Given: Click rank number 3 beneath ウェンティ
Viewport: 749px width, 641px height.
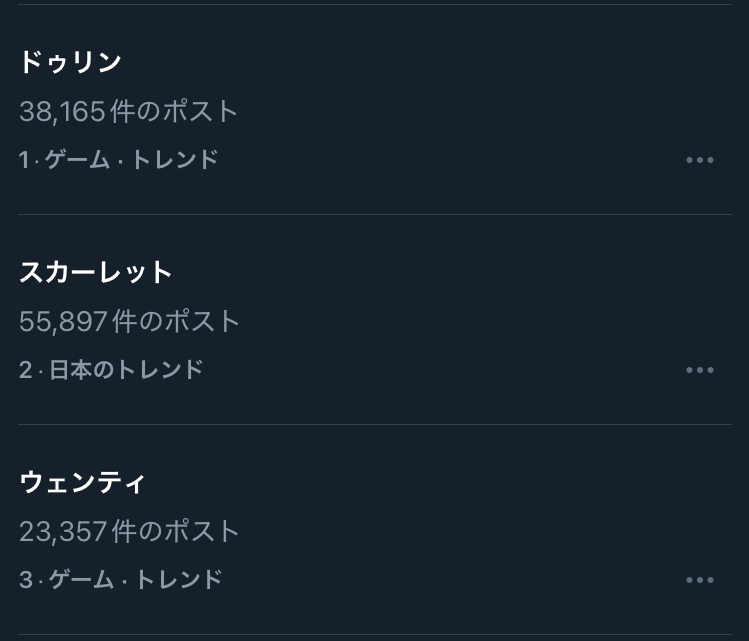Looking at the screenshot, I should pos(25,580).
